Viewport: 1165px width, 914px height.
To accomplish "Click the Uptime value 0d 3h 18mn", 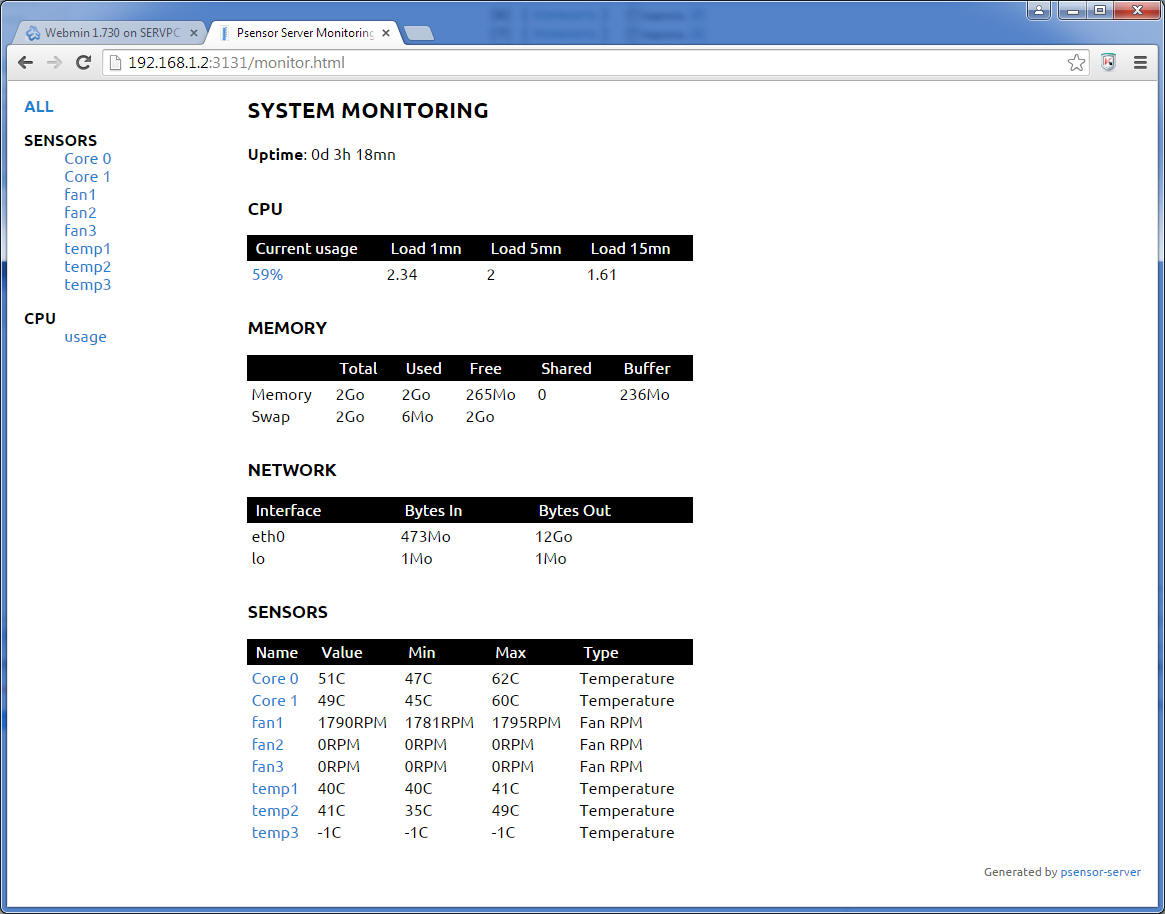I will (x=354, y=155).
